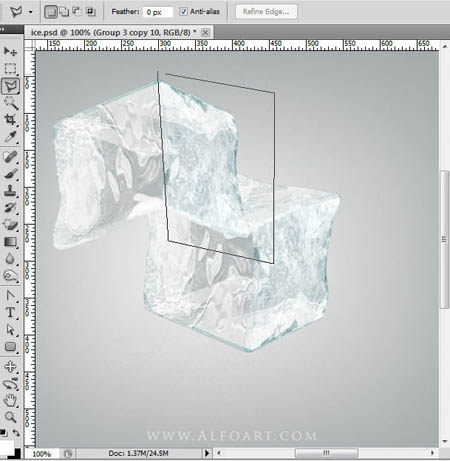Open the status bar info arrow menu
Viewport: 450px width, 461px height.
point(207,453)
